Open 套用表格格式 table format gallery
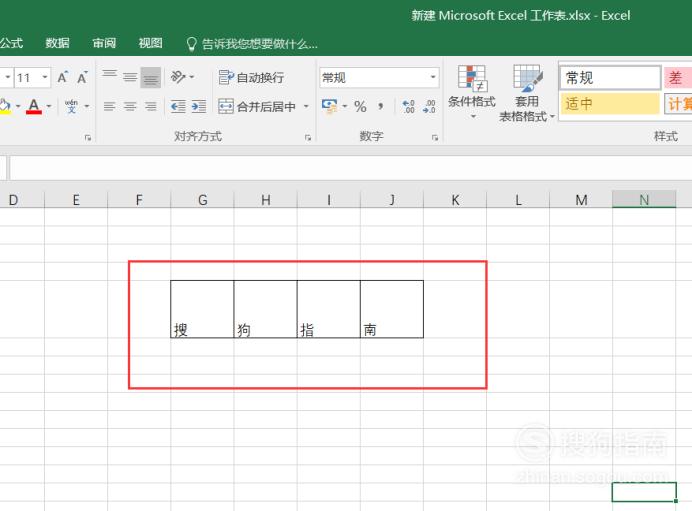 (527, 93)
